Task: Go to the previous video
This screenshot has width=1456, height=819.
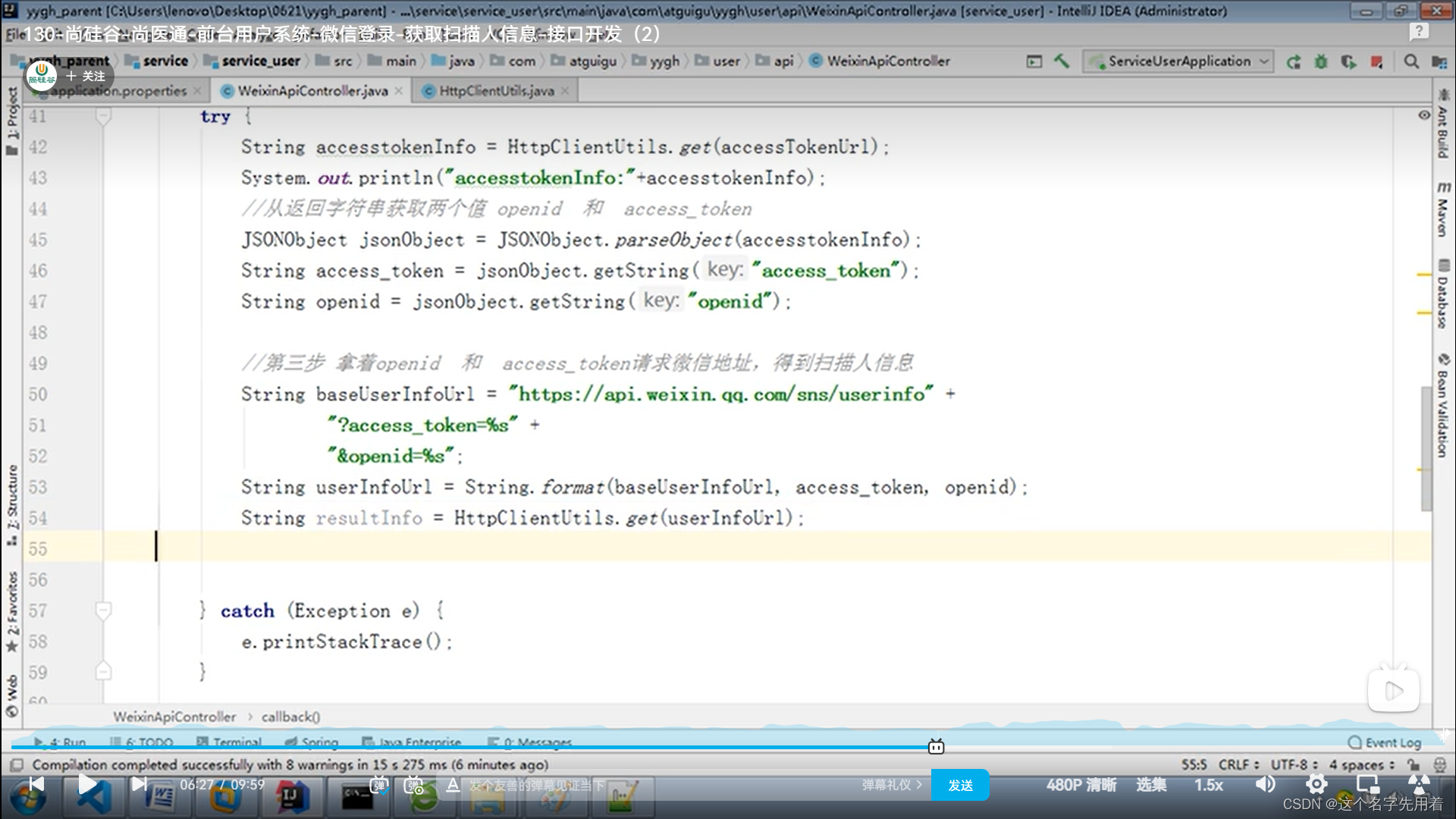Action: pyautogui.click(x=36, y=784)
